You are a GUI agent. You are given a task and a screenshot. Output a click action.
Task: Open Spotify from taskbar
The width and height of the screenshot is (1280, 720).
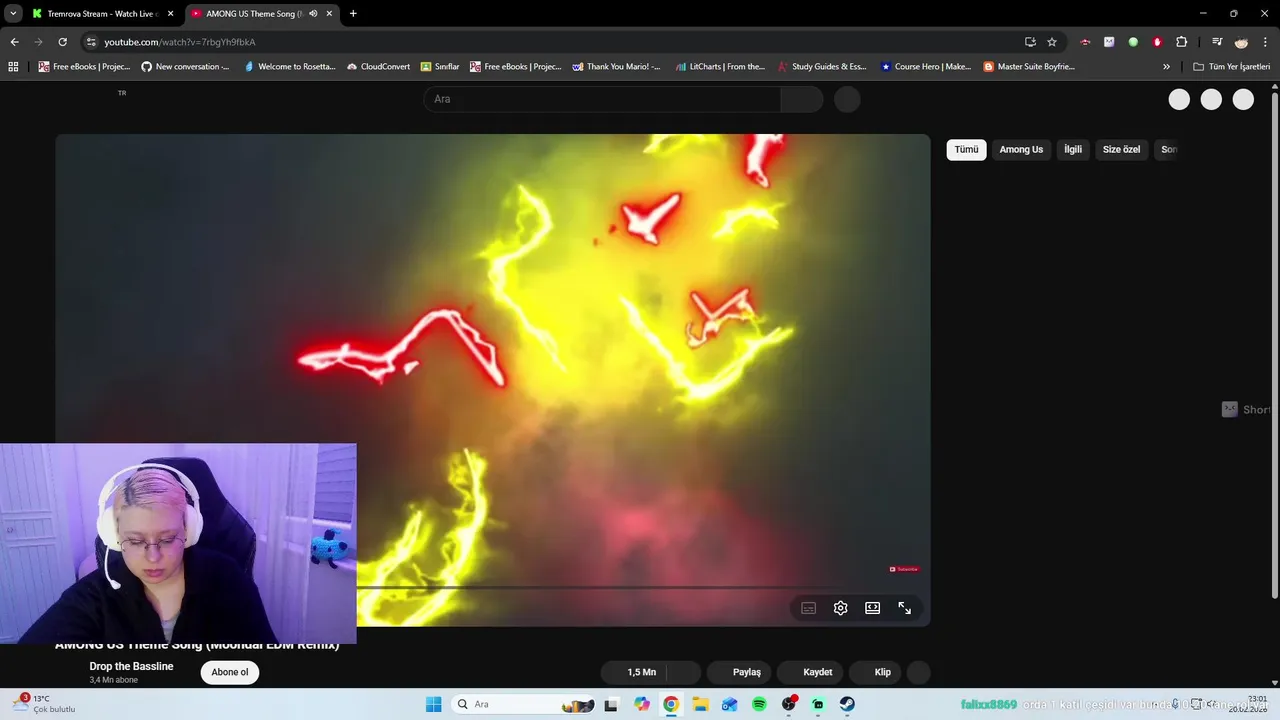point(759,704)
